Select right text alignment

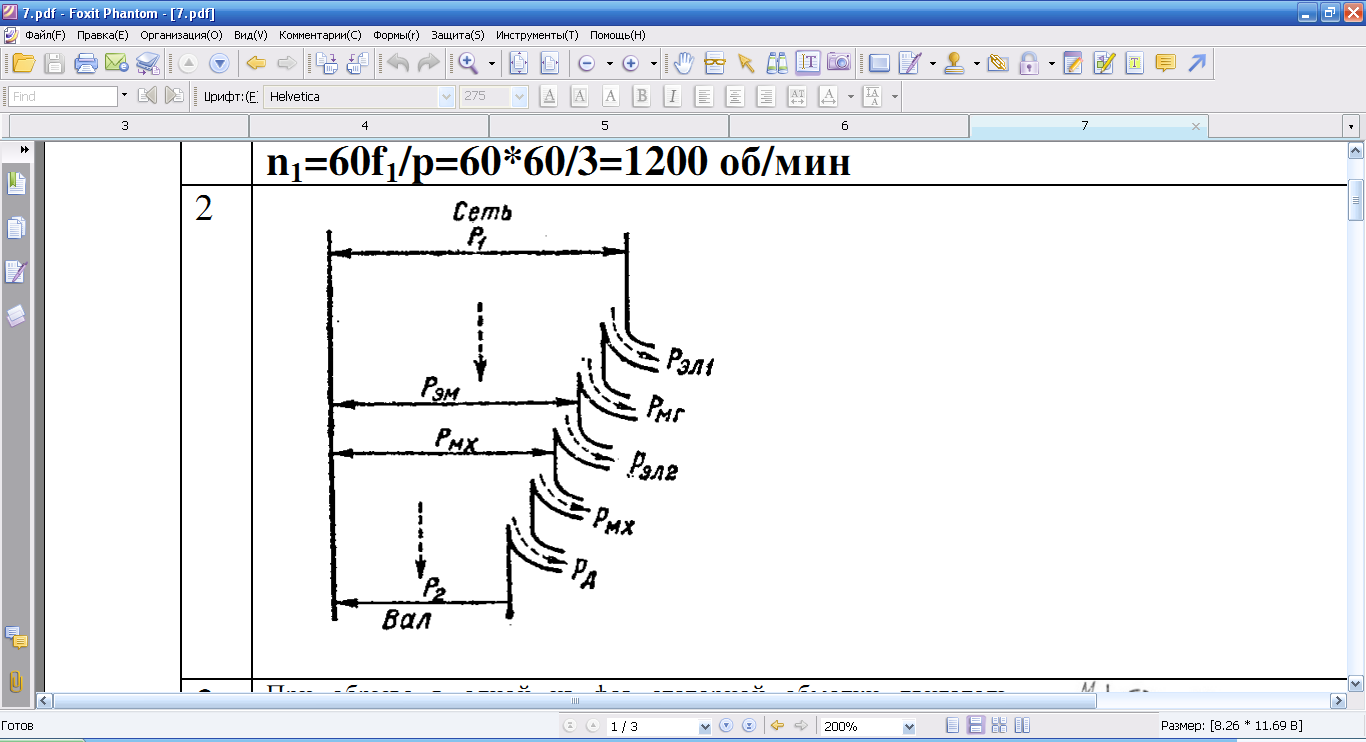[x=766, y=97]
